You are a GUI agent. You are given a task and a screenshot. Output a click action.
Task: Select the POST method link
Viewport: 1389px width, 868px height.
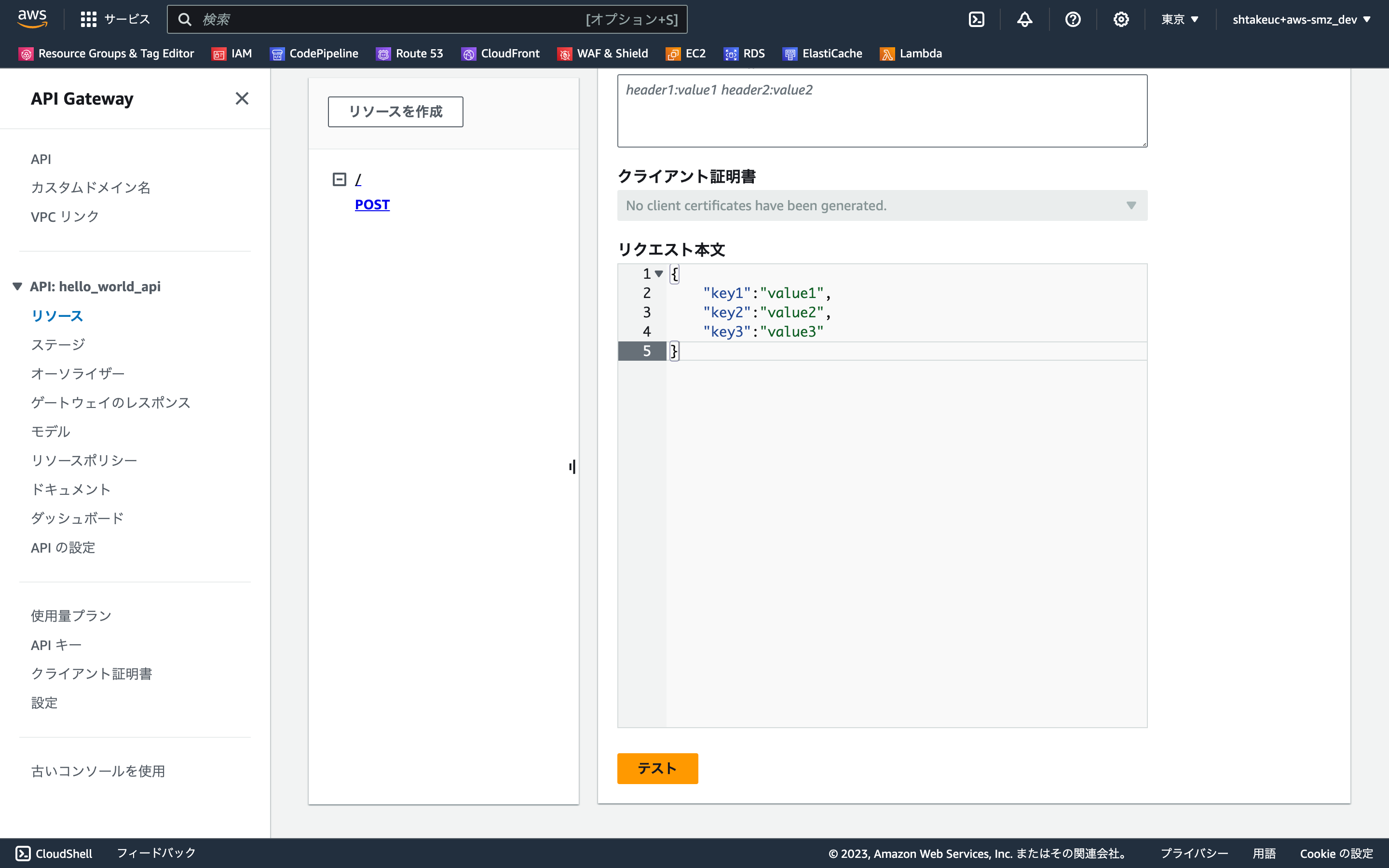[372, 204]
